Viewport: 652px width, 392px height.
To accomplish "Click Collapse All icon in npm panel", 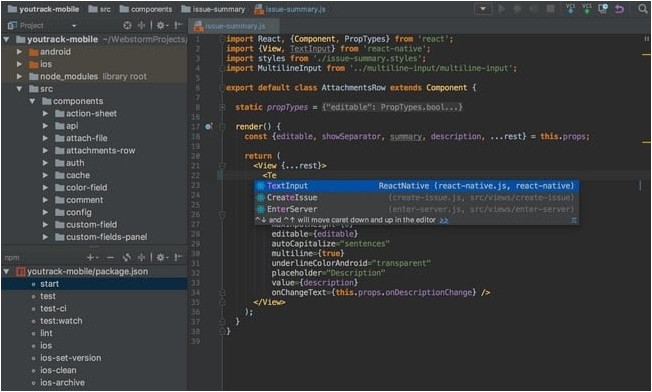I will tap(141, 258).
